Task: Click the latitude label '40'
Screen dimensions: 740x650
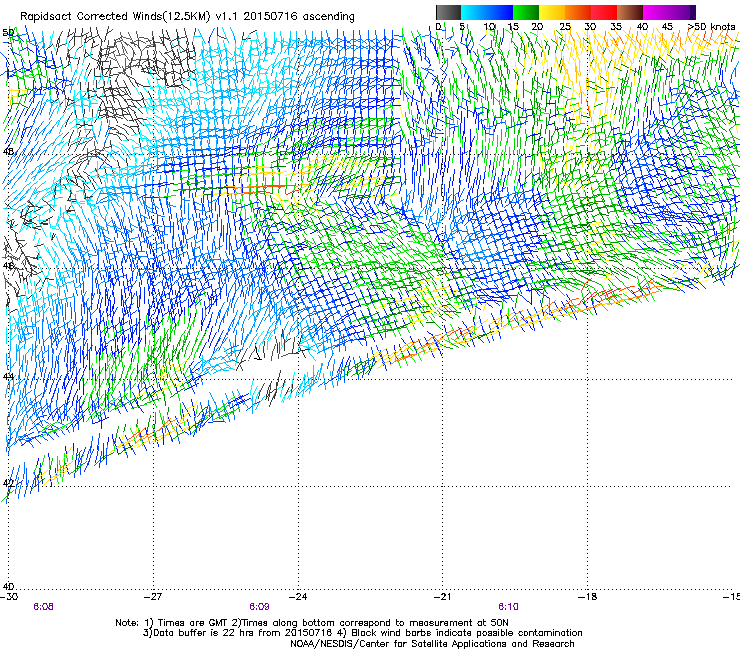Action: click(8, 586)
